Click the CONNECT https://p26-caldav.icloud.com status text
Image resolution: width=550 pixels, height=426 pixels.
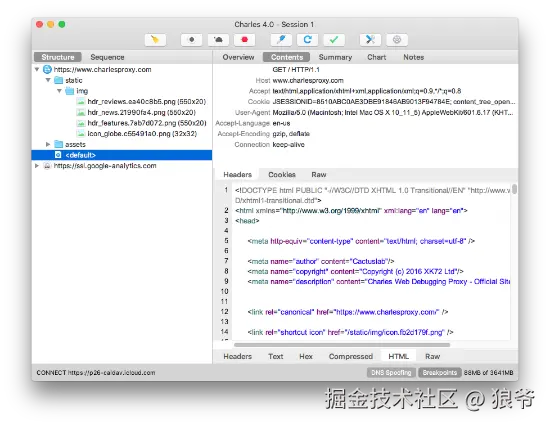[x=96, y=372]
